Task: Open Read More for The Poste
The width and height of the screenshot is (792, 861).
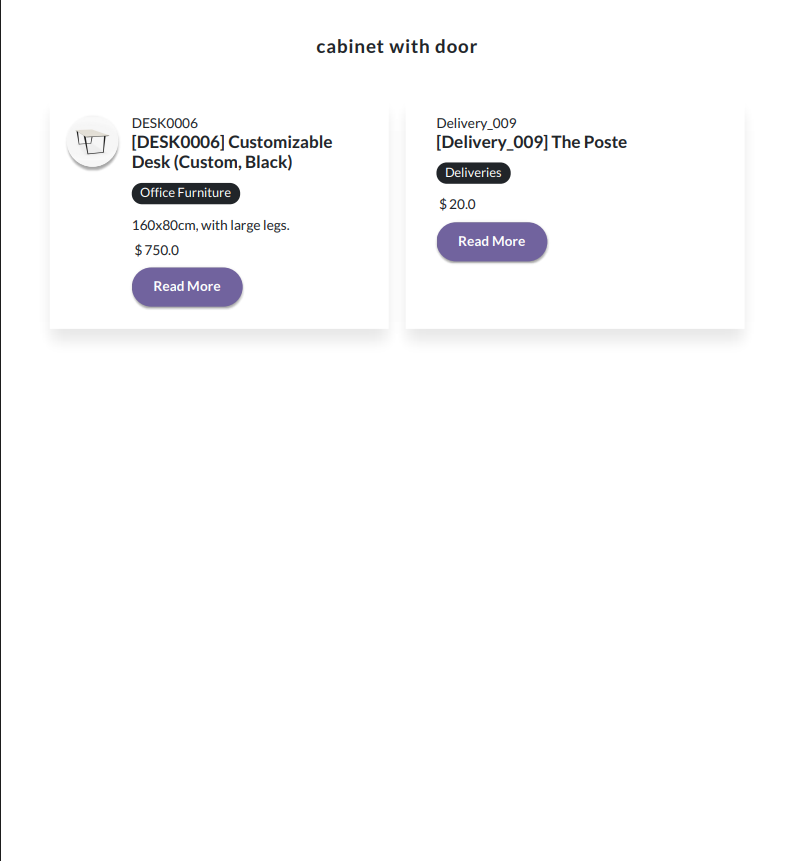Action: click(492, 242)
